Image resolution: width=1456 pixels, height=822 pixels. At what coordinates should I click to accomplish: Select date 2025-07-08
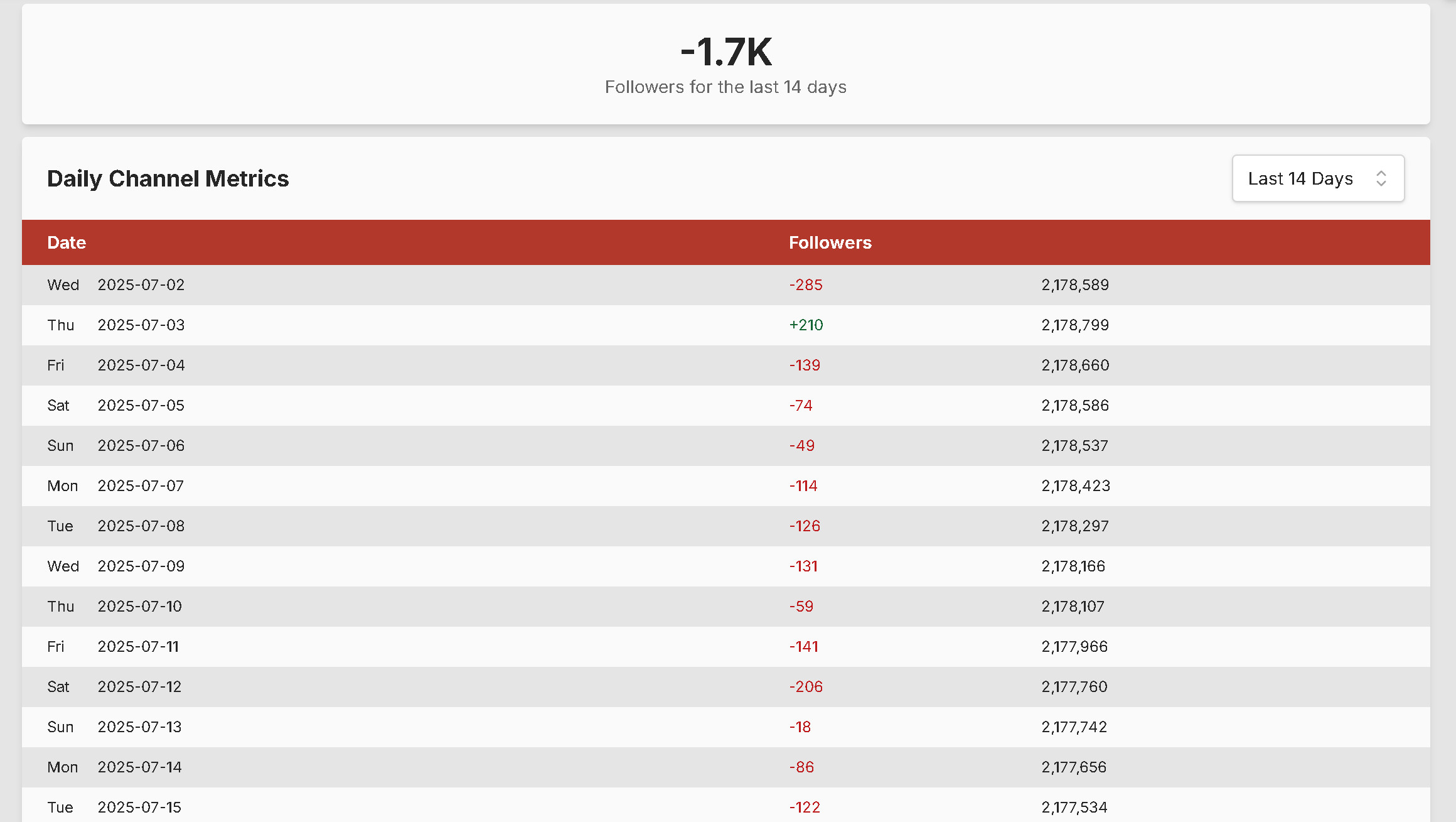(141, 526)
